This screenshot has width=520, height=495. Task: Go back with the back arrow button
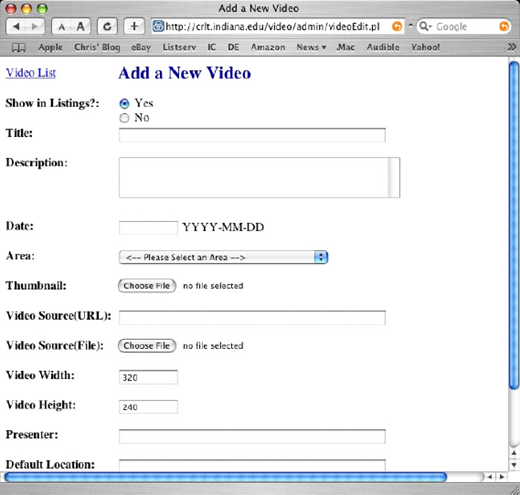point(16,26)
